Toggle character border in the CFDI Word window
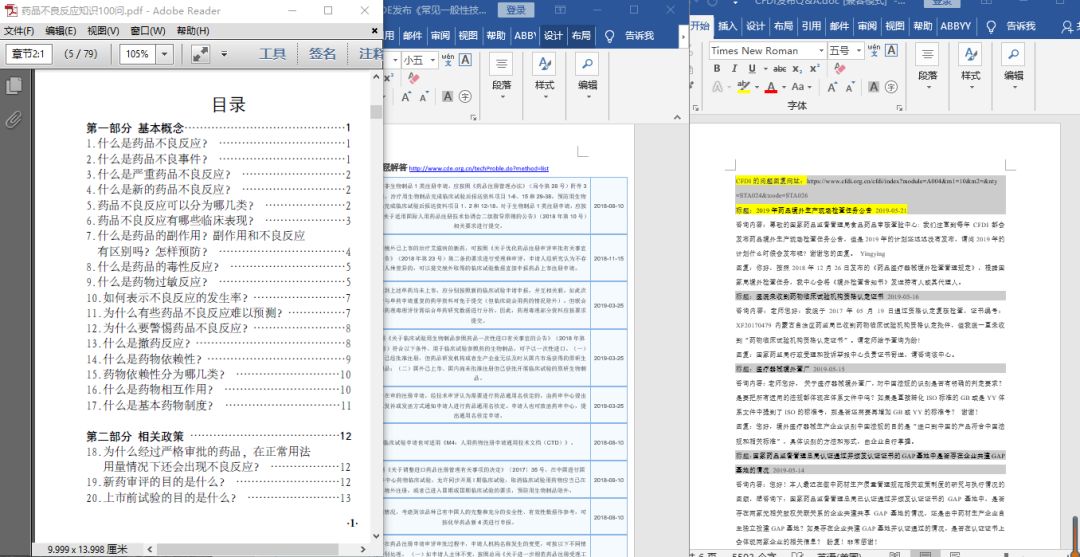The image size is (1080, 557). coord(891,50)
